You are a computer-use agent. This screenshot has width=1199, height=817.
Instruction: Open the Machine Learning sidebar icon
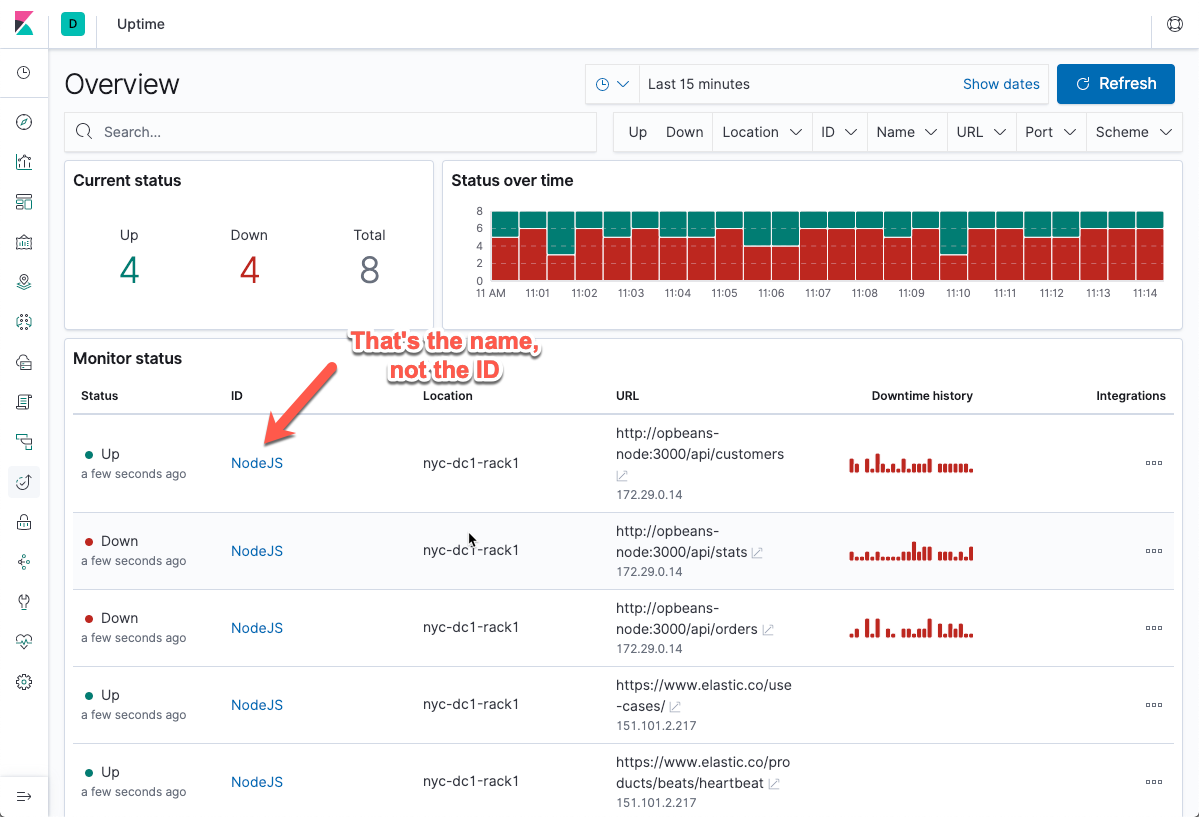tap(23, 321)
